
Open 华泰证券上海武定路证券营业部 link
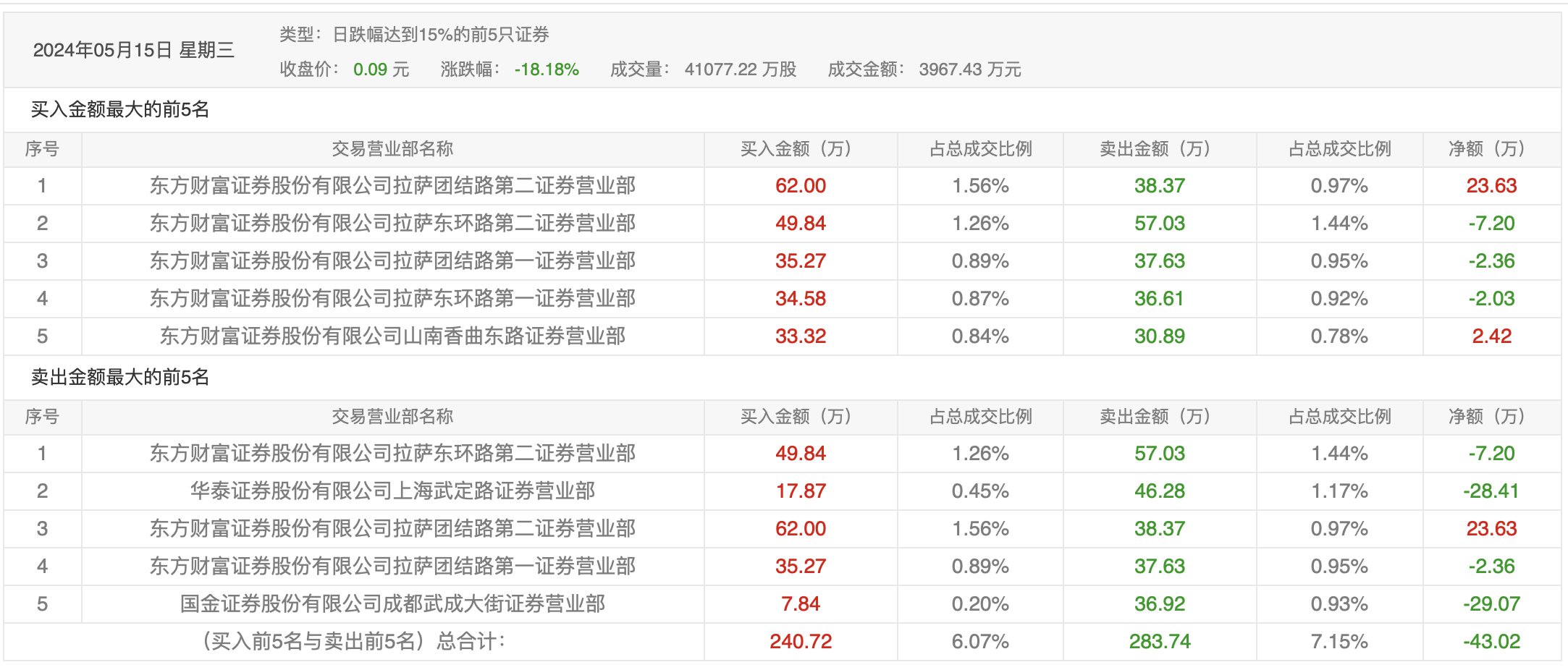click(x=392, y=491)
